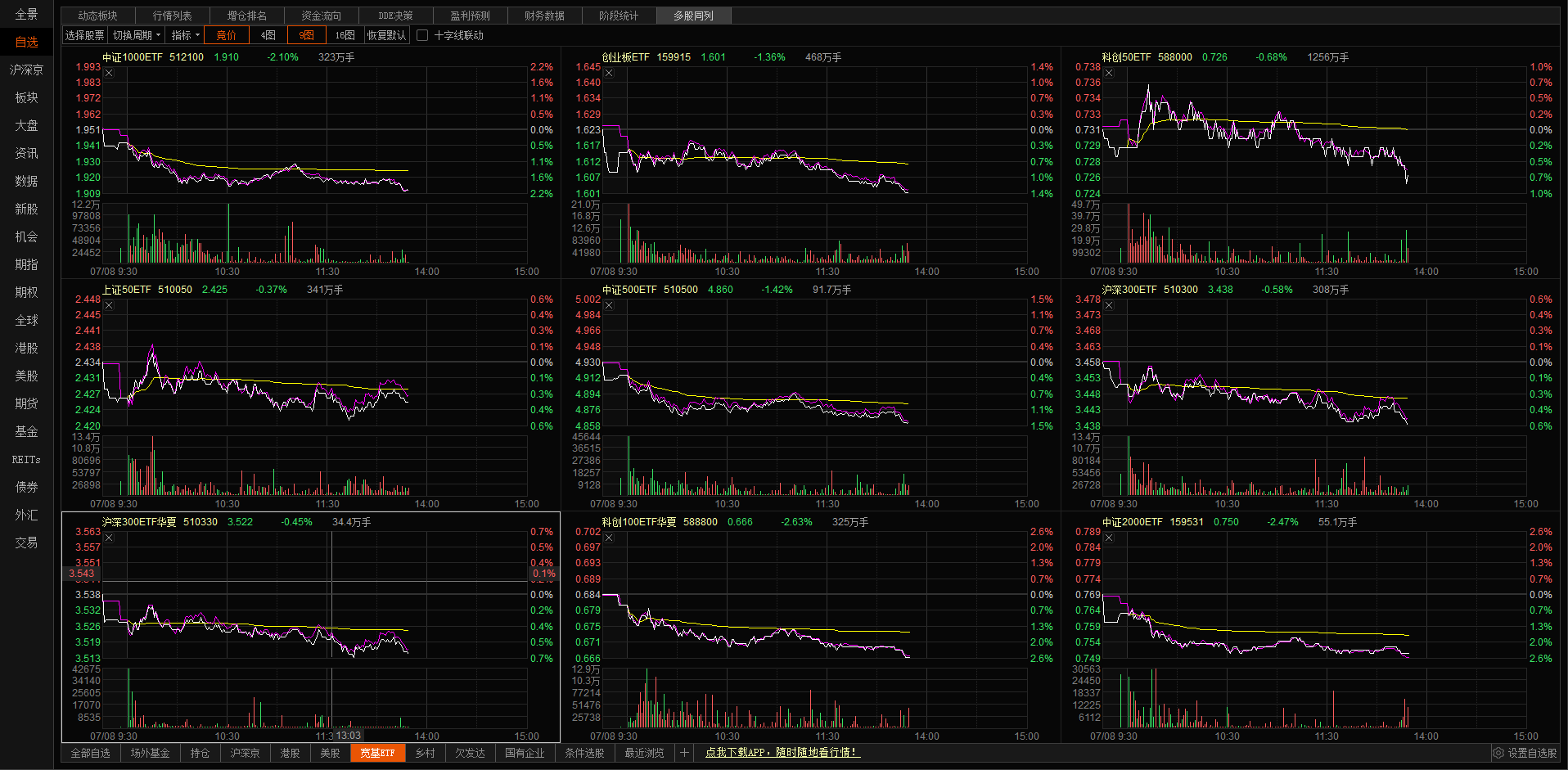1568x770 pixels.
Task: Switch to the 增仓排名 tab
Action: (x=246, y=16)
